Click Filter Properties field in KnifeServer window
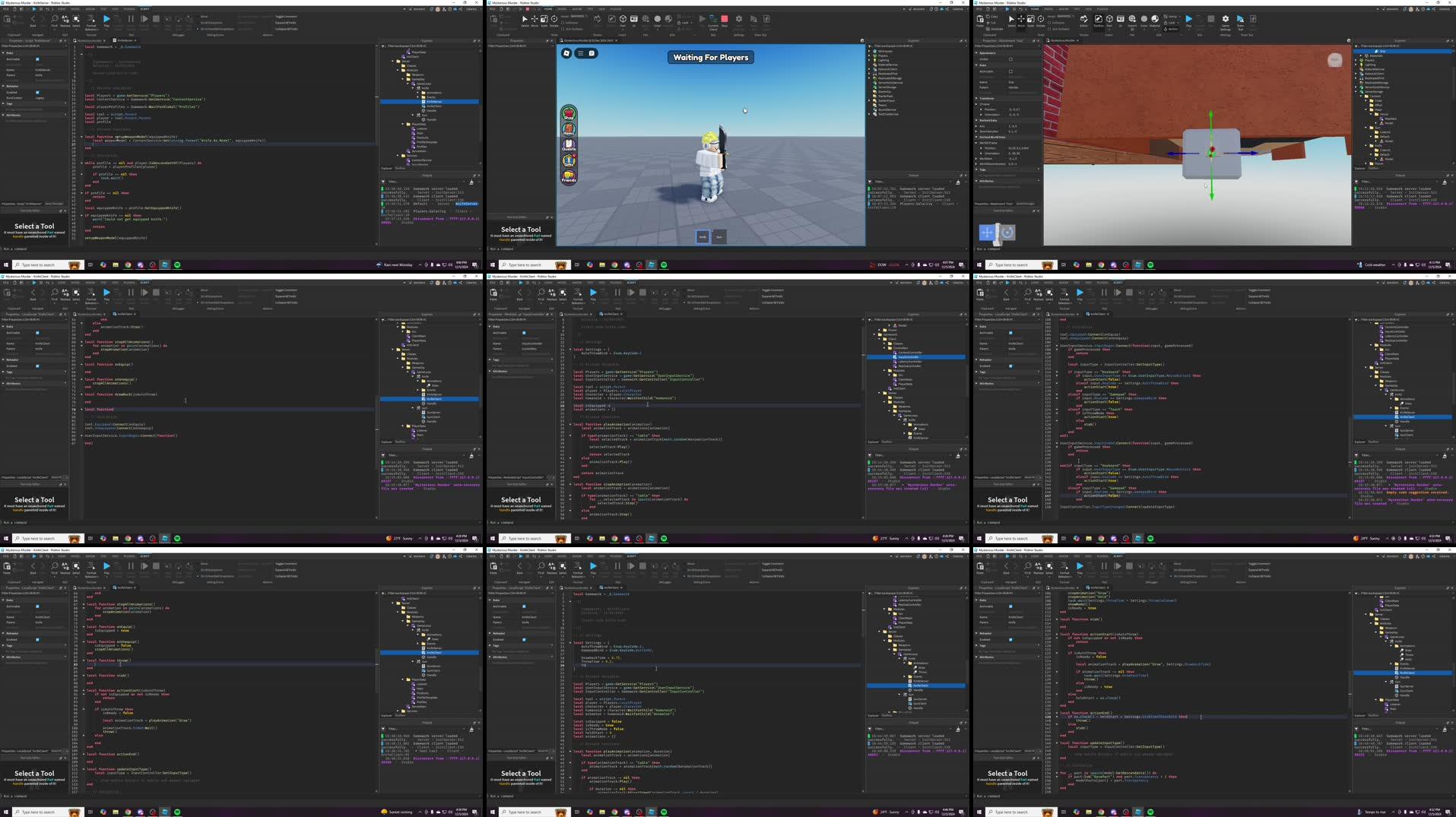Image resolution: width=1456 pixels, height=817 pixels. point(34,46)
